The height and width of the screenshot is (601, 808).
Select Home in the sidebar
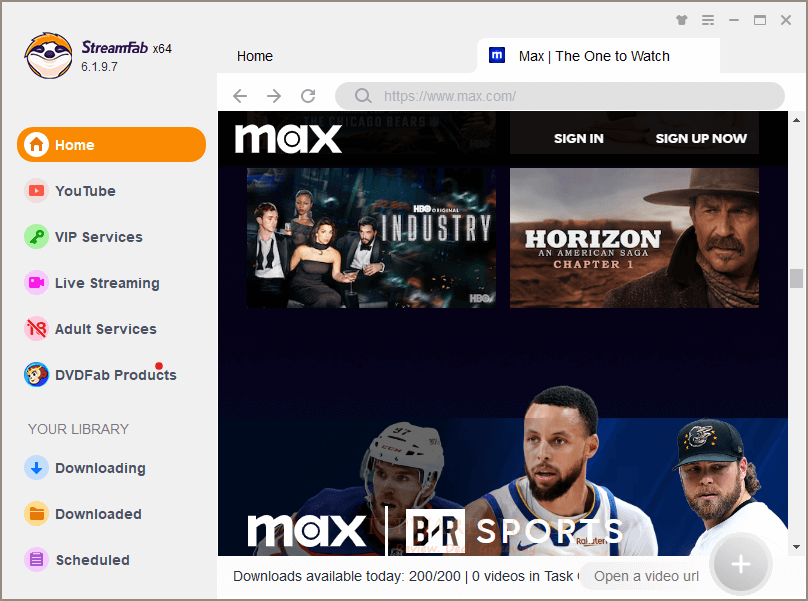point(111,145)
